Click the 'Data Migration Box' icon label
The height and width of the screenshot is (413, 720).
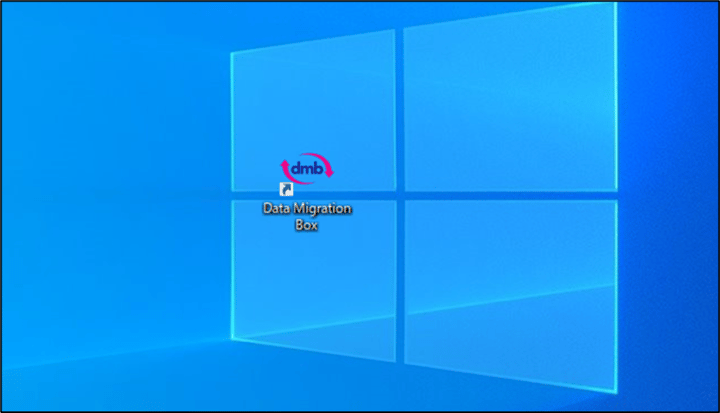point(307,216)
